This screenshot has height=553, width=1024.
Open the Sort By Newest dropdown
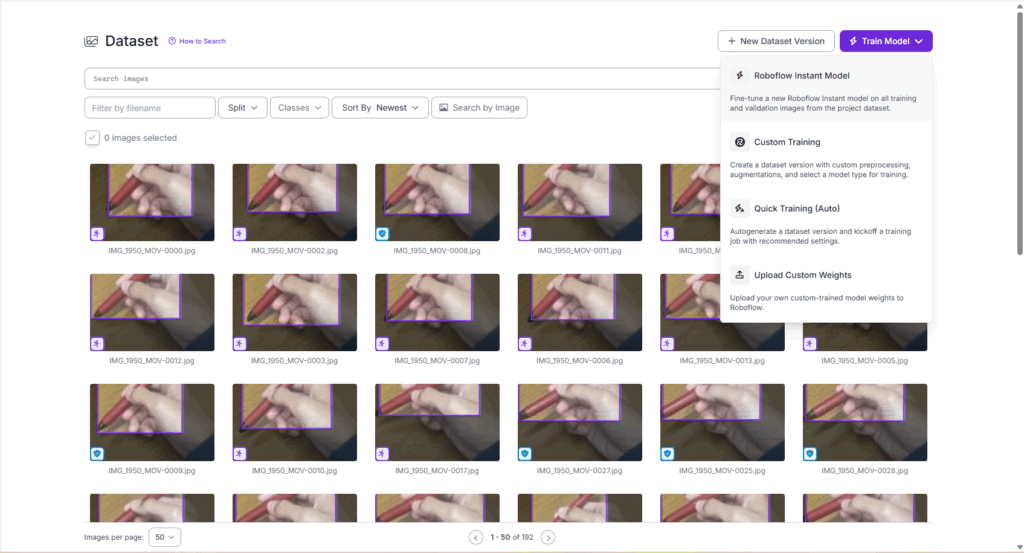(x=379, y=108)
